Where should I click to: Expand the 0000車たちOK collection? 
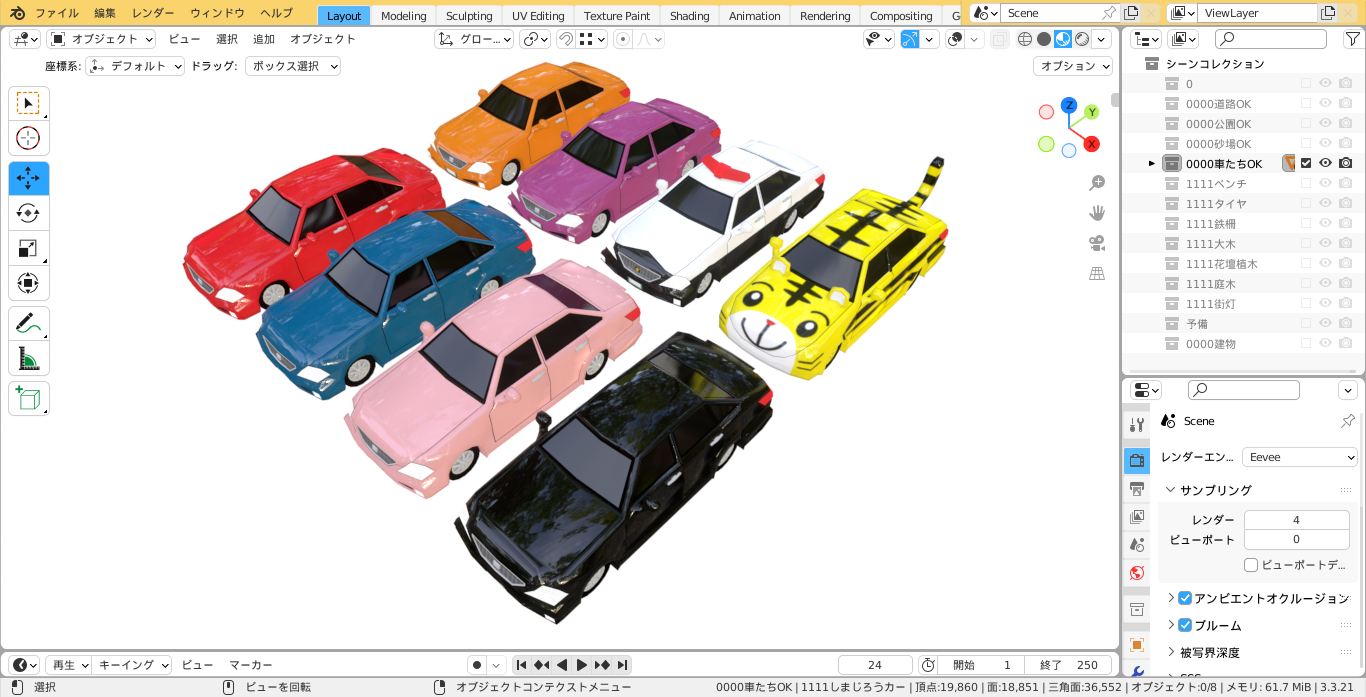coord(1151,163)
